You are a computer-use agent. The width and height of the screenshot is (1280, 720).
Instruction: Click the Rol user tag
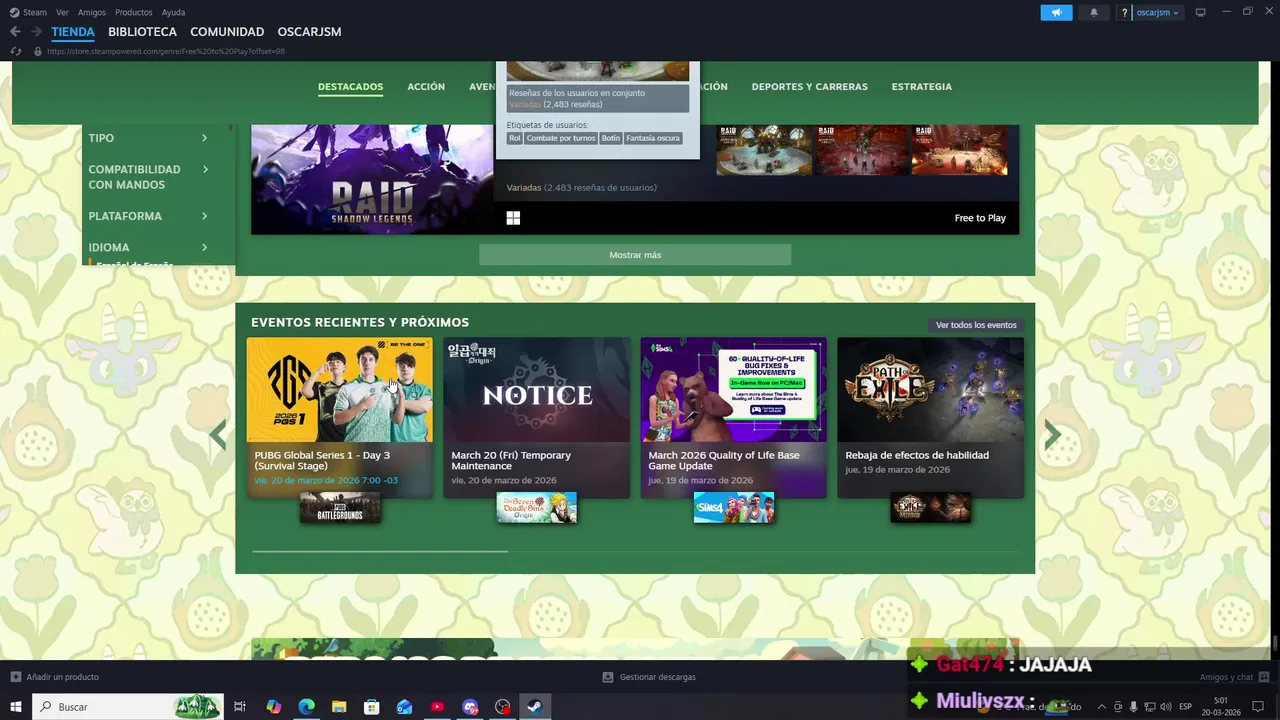(515, 138)
